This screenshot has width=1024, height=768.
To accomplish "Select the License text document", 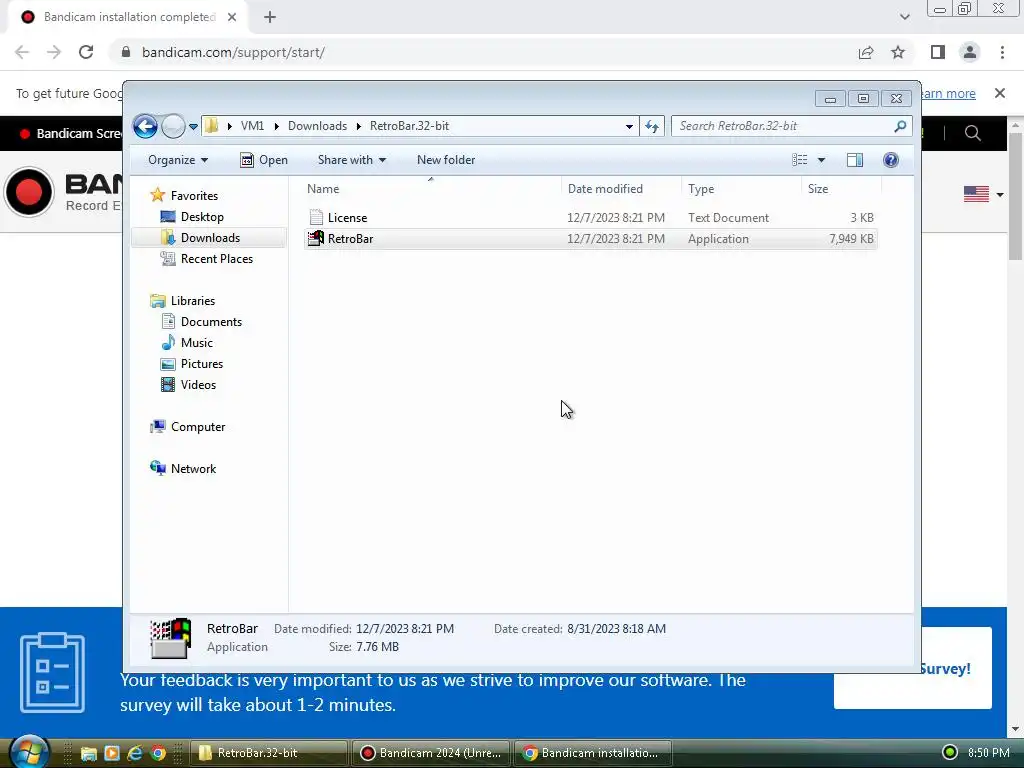I will click(590, 217).
